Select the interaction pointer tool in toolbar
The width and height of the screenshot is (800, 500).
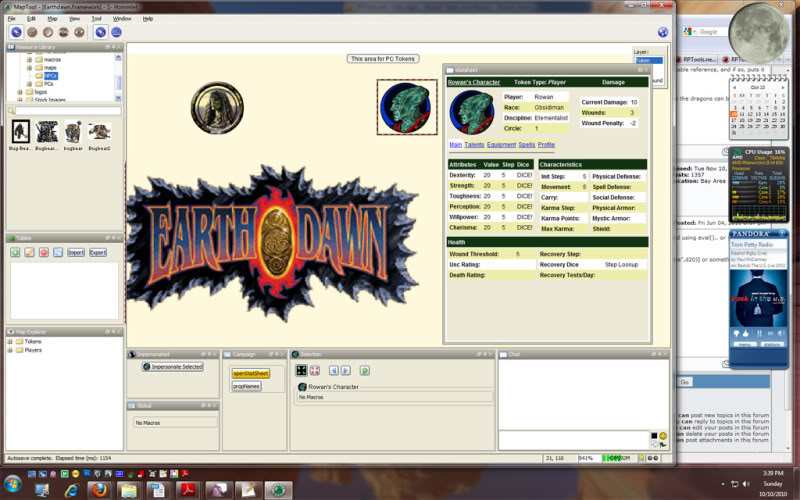tap(16, 32)
